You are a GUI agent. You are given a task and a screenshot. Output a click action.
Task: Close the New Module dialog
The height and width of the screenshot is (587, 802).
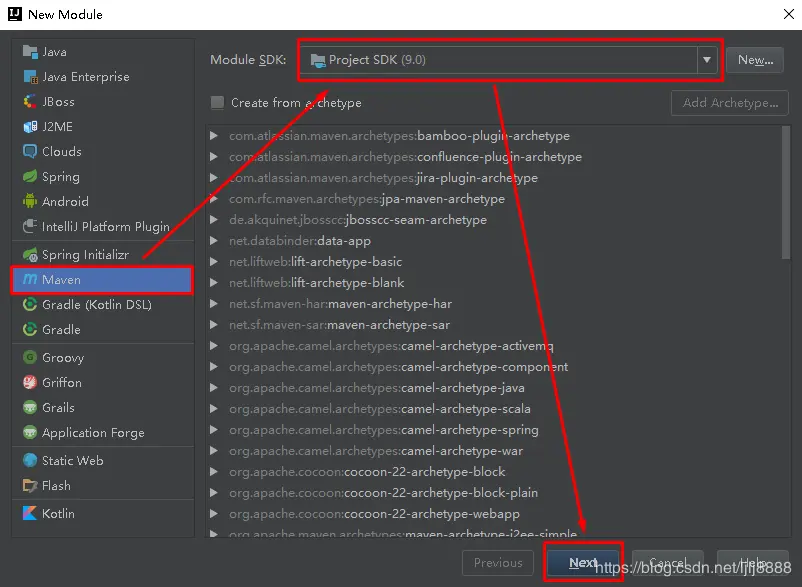(x=789, y=14)
